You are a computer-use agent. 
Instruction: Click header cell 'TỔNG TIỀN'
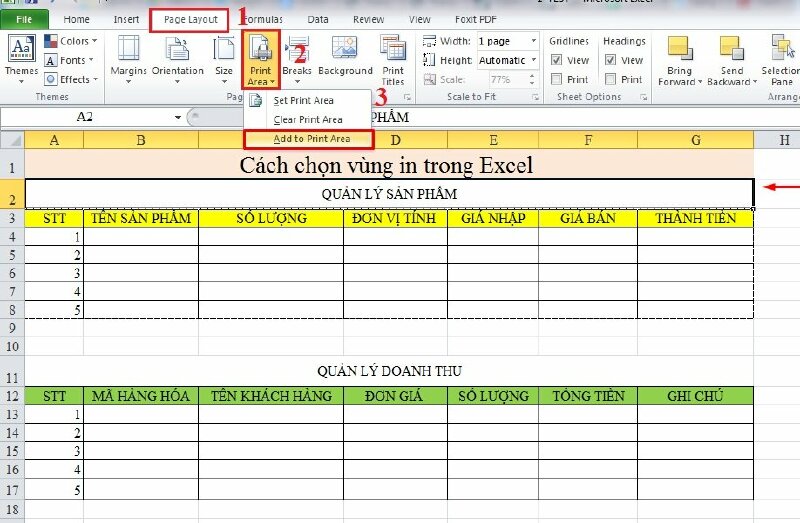coord(588,396)
